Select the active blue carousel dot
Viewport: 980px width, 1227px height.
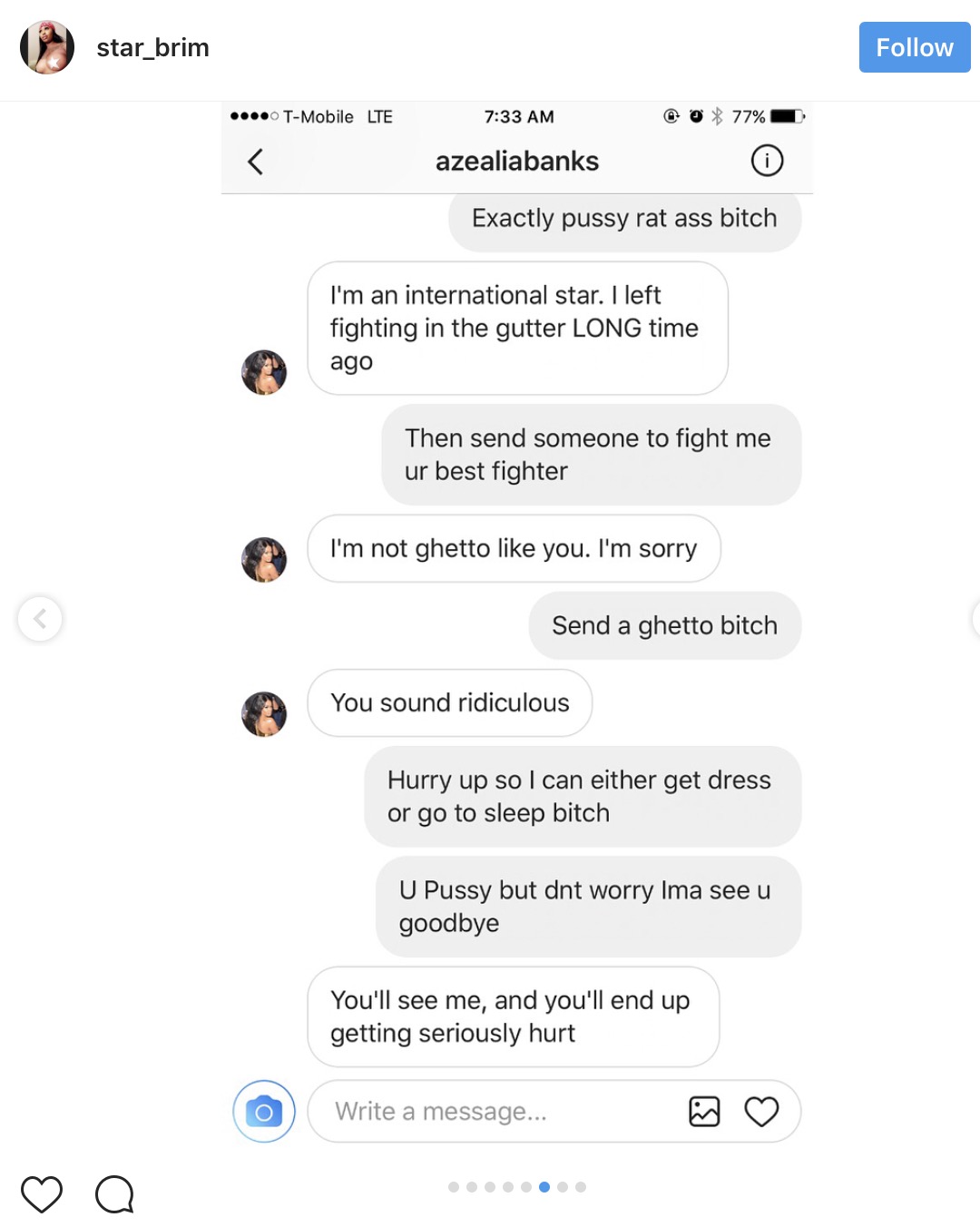544,1187
